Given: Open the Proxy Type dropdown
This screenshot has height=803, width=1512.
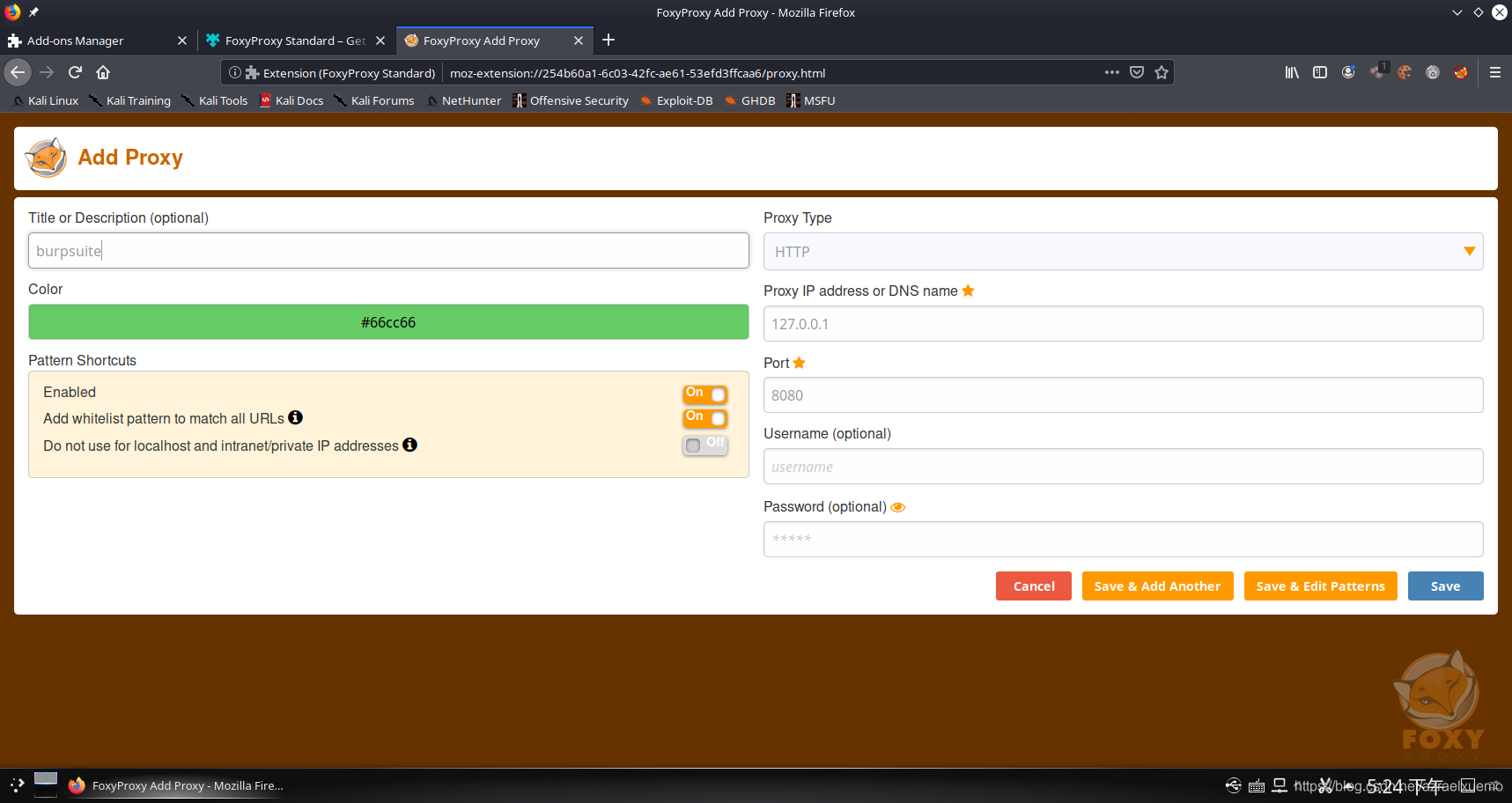Looking at the screenshot, I should click(1123, 252).
